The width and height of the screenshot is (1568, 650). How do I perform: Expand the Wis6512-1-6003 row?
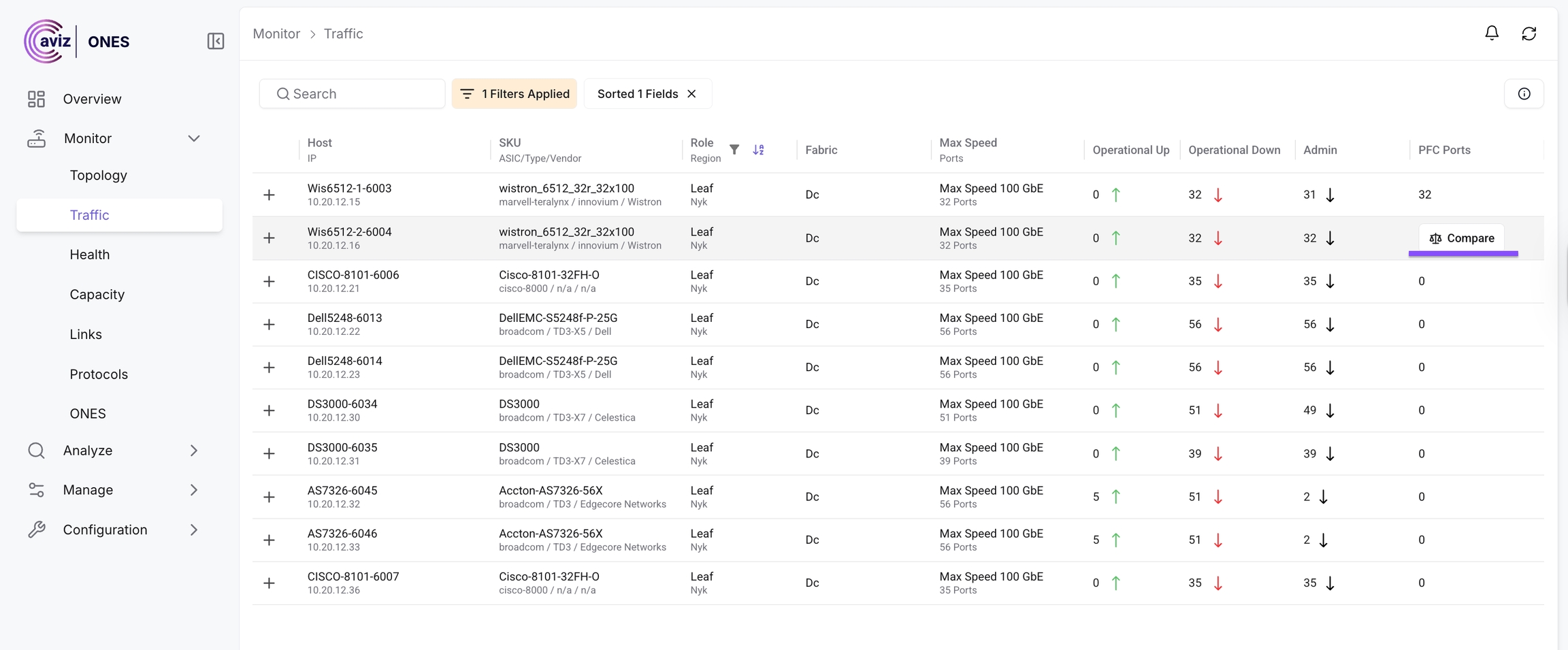[269, 195]
